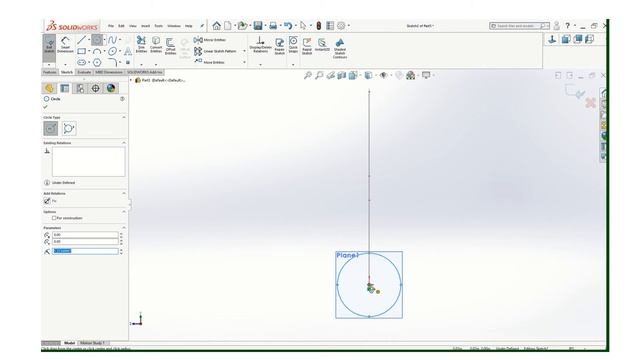Click Offset Entities tool
This screenshot has height=360, width=640.
(x=171, y=46)
